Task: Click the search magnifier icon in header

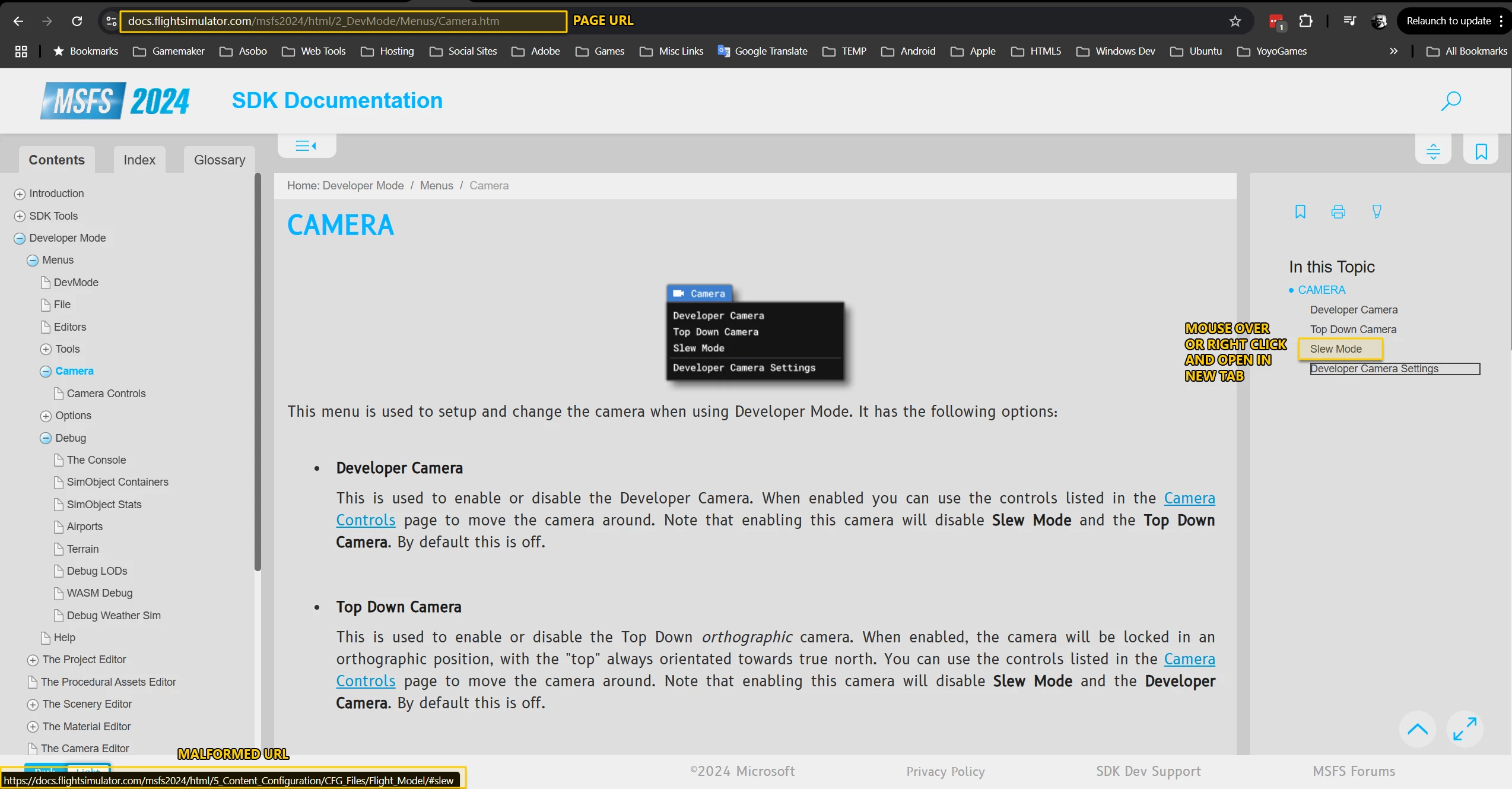Action: click(1450, 101)
